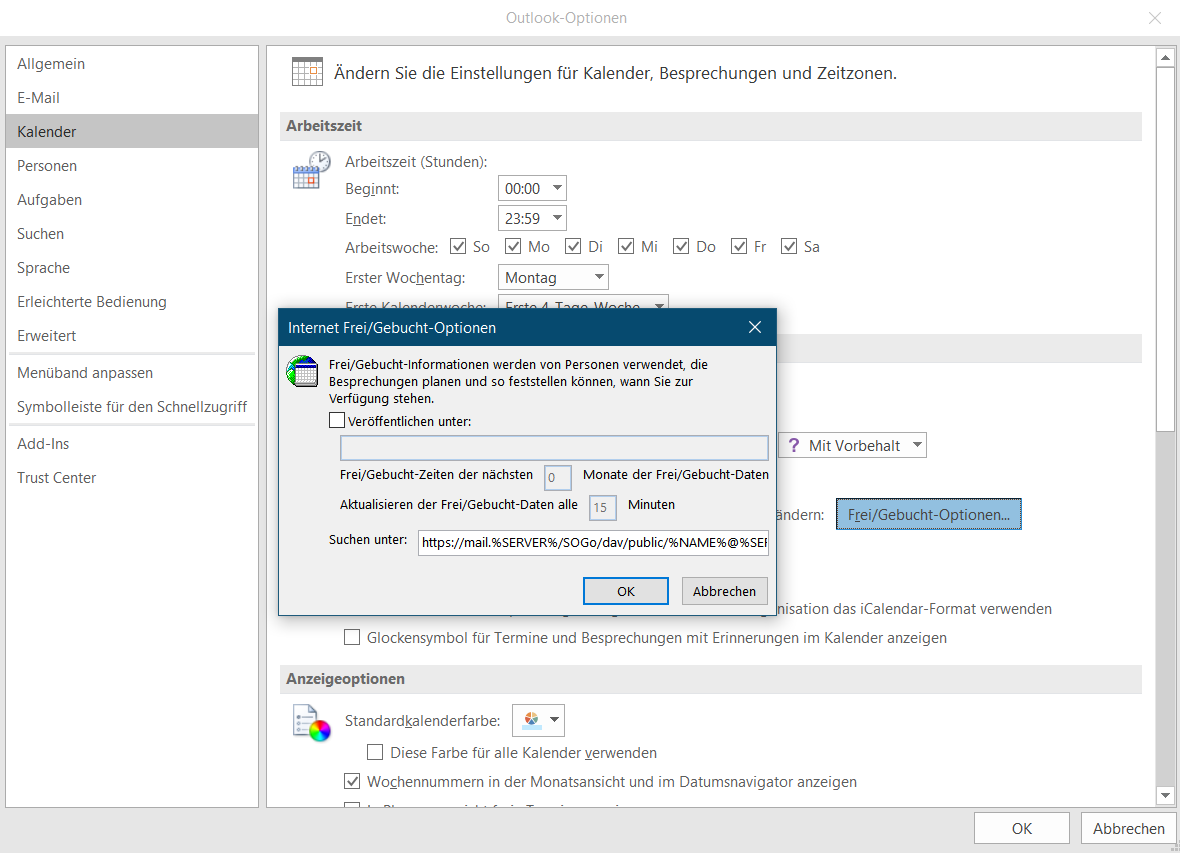Enable Glockensymbol für Termine checkbox
Viewport: 1180px width, 853px height.
tap(352, 637)
